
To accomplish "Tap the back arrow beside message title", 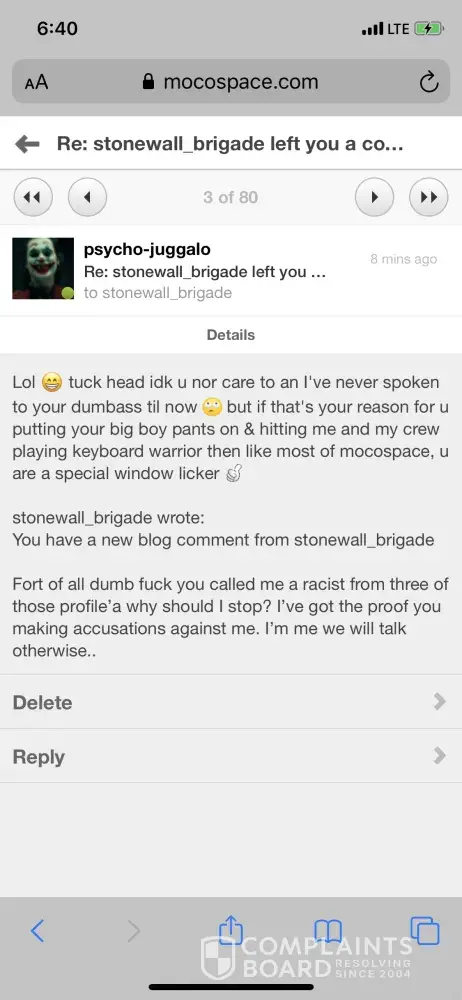I will pos(27,144).
